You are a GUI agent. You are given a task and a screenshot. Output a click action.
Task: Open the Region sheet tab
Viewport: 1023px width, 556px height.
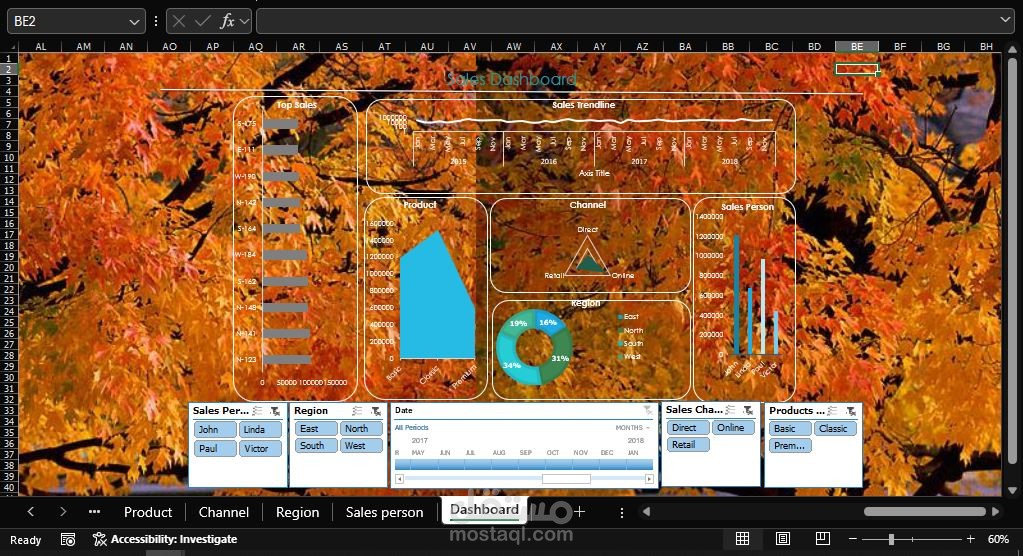pyautogui.click(x=298, y=512)
